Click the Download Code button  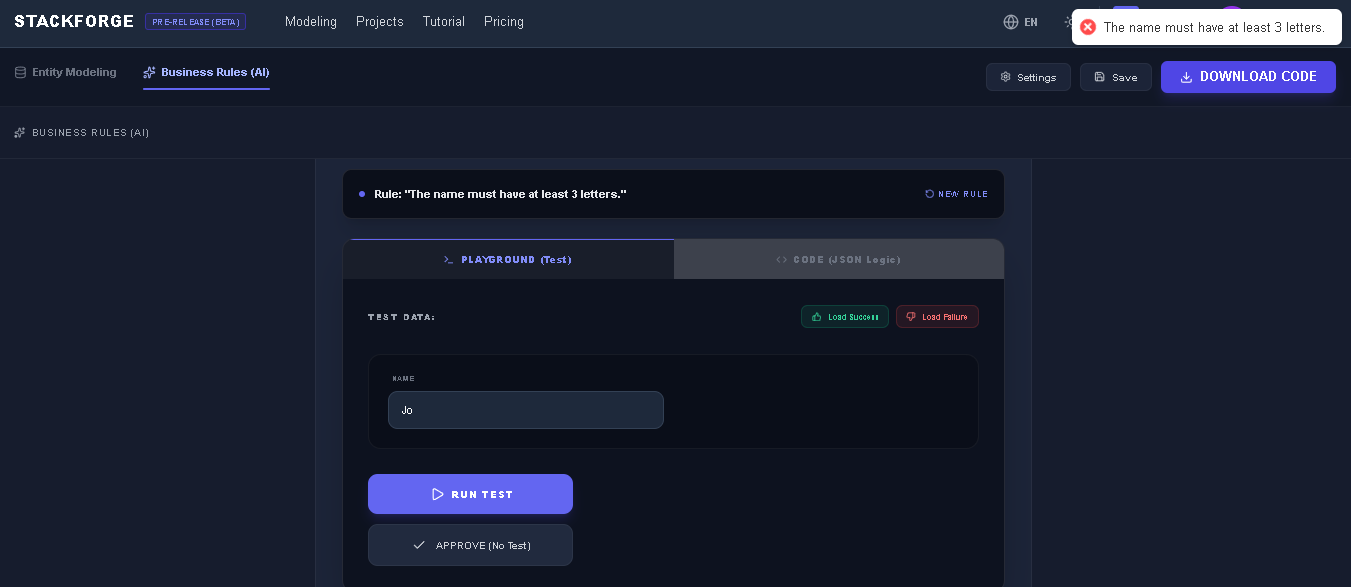point(1248,77)
